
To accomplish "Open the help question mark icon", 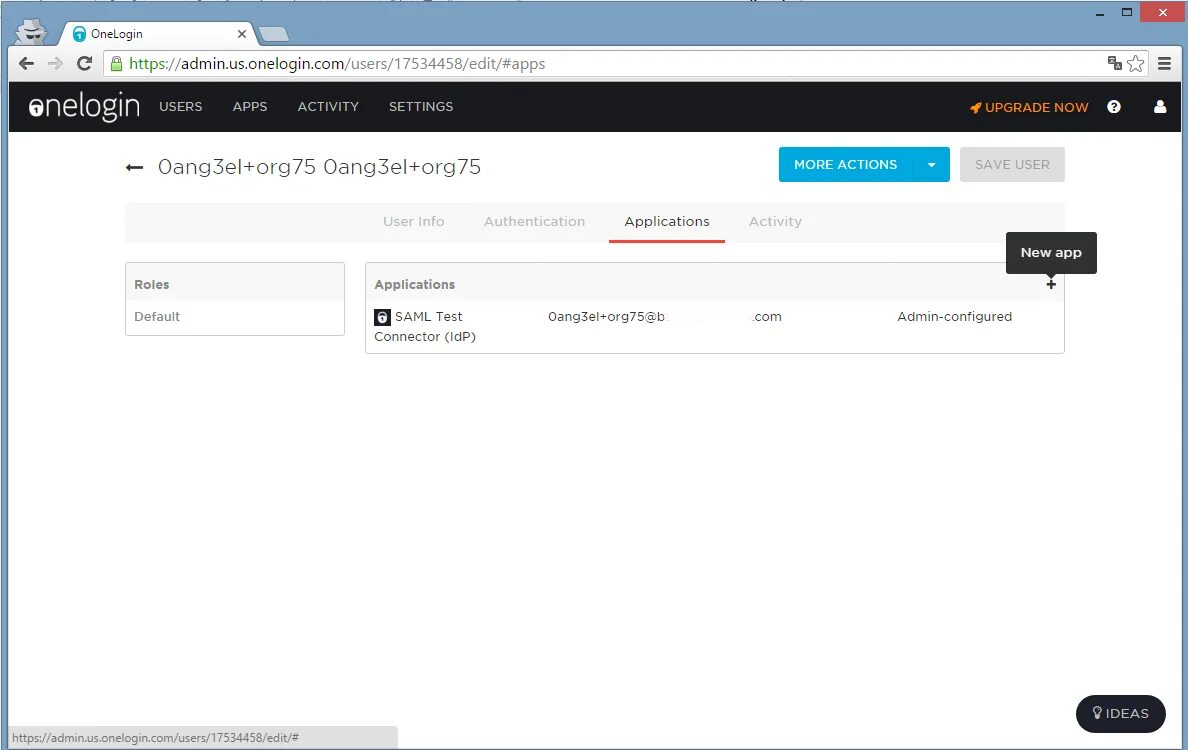I will [1114, 107].
